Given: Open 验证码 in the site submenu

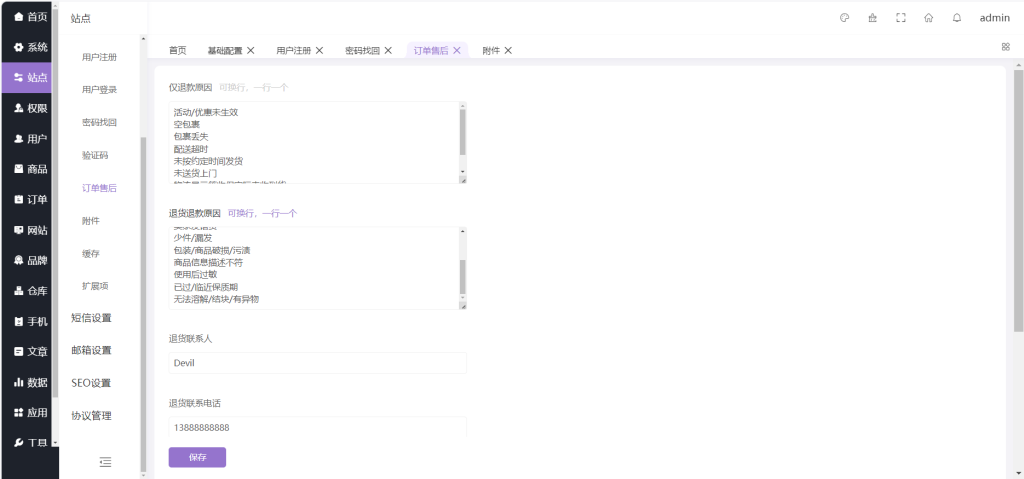Looking at the screenshot, I should pyautogui.click(x=95, y=156).
